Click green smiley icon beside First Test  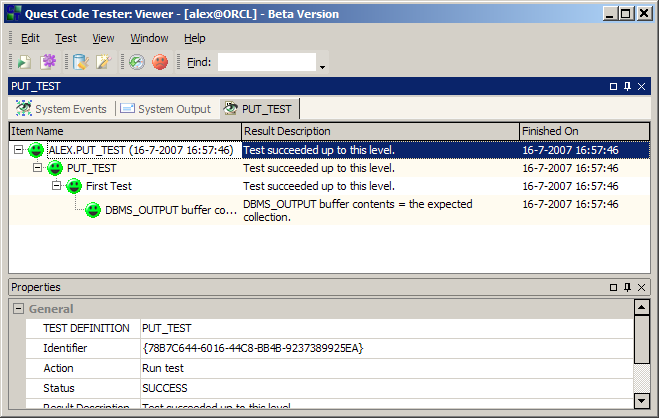tap(74, 186)
